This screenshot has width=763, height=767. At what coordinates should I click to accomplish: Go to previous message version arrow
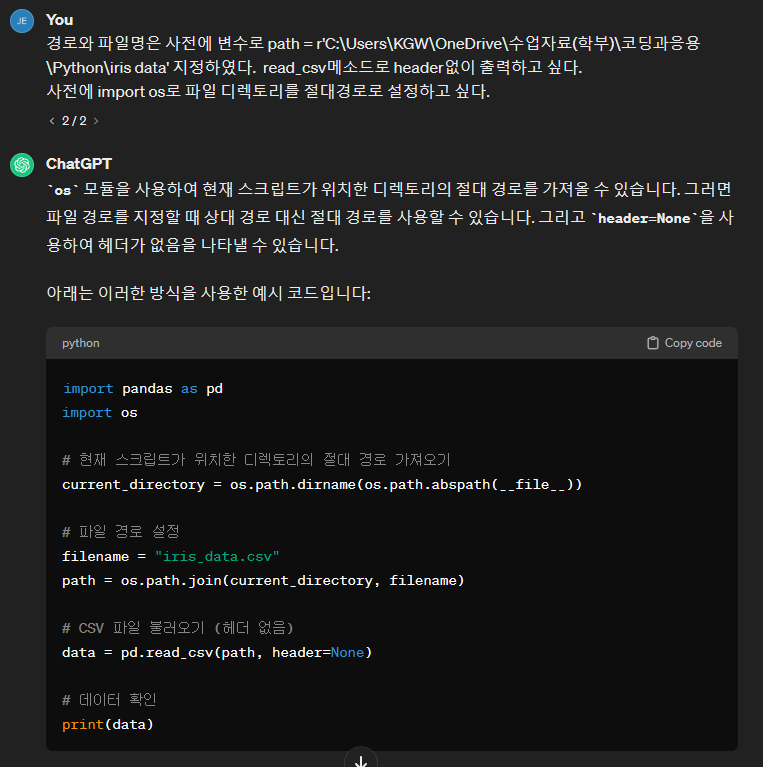(52, 121)
